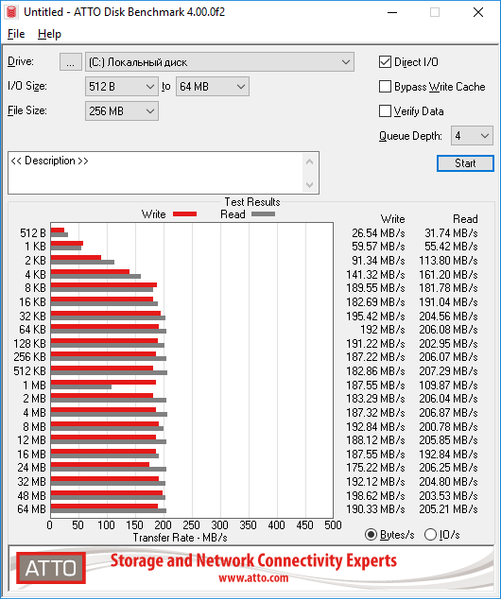This screenshot has height=599, width=501.
Task: Click the Description scrollbar up arrow
Action: (x=310, y=162)
